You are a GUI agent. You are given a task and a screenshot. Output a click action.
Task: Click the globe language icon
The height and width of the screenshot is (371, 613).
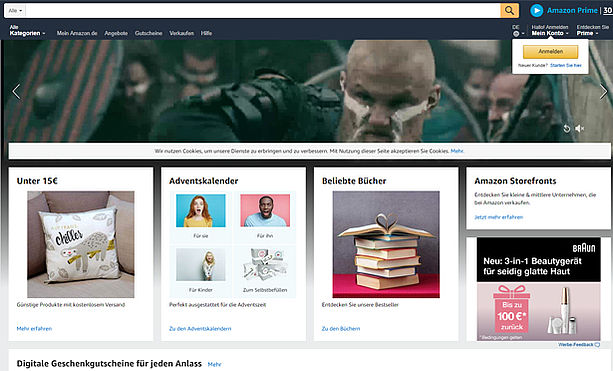coord(516,34)
